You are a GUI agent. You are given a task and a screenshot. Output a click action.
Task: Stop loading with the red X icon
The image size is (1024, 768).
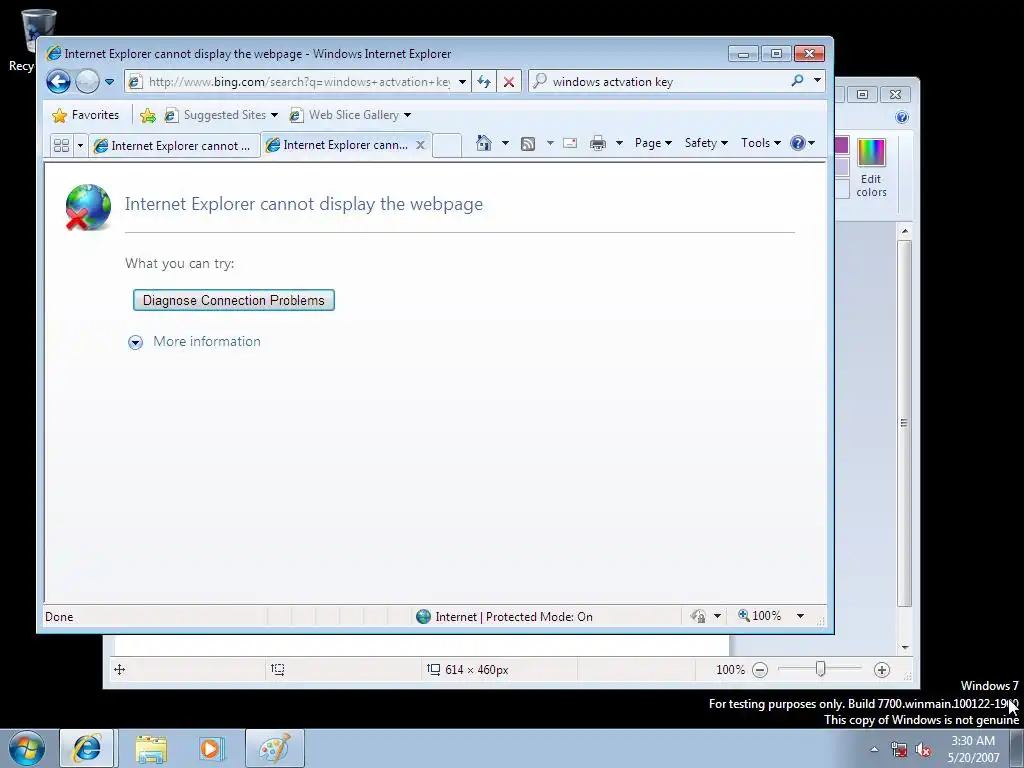tap(509, 82)
